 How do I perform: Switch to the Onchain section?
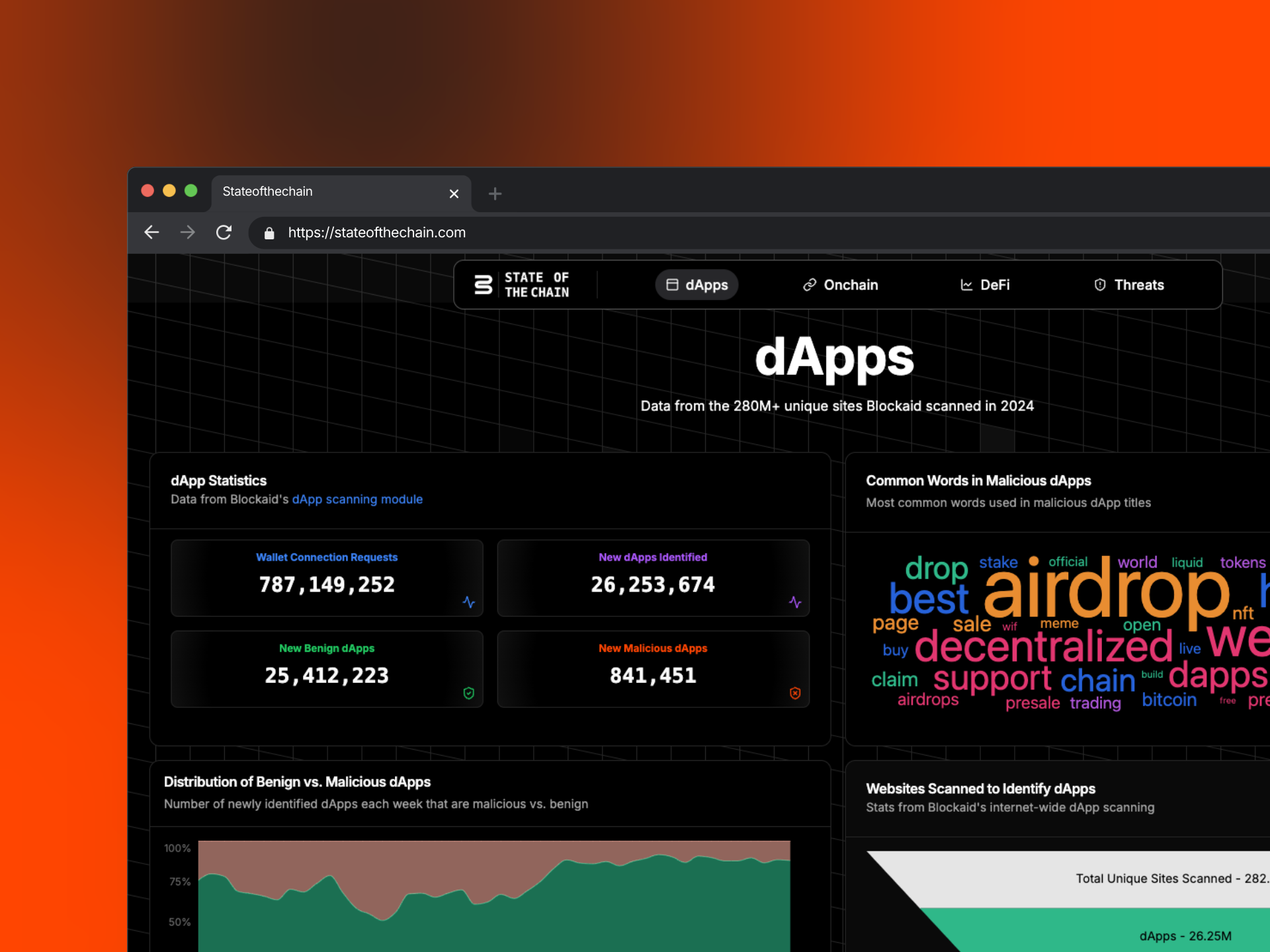841,285
